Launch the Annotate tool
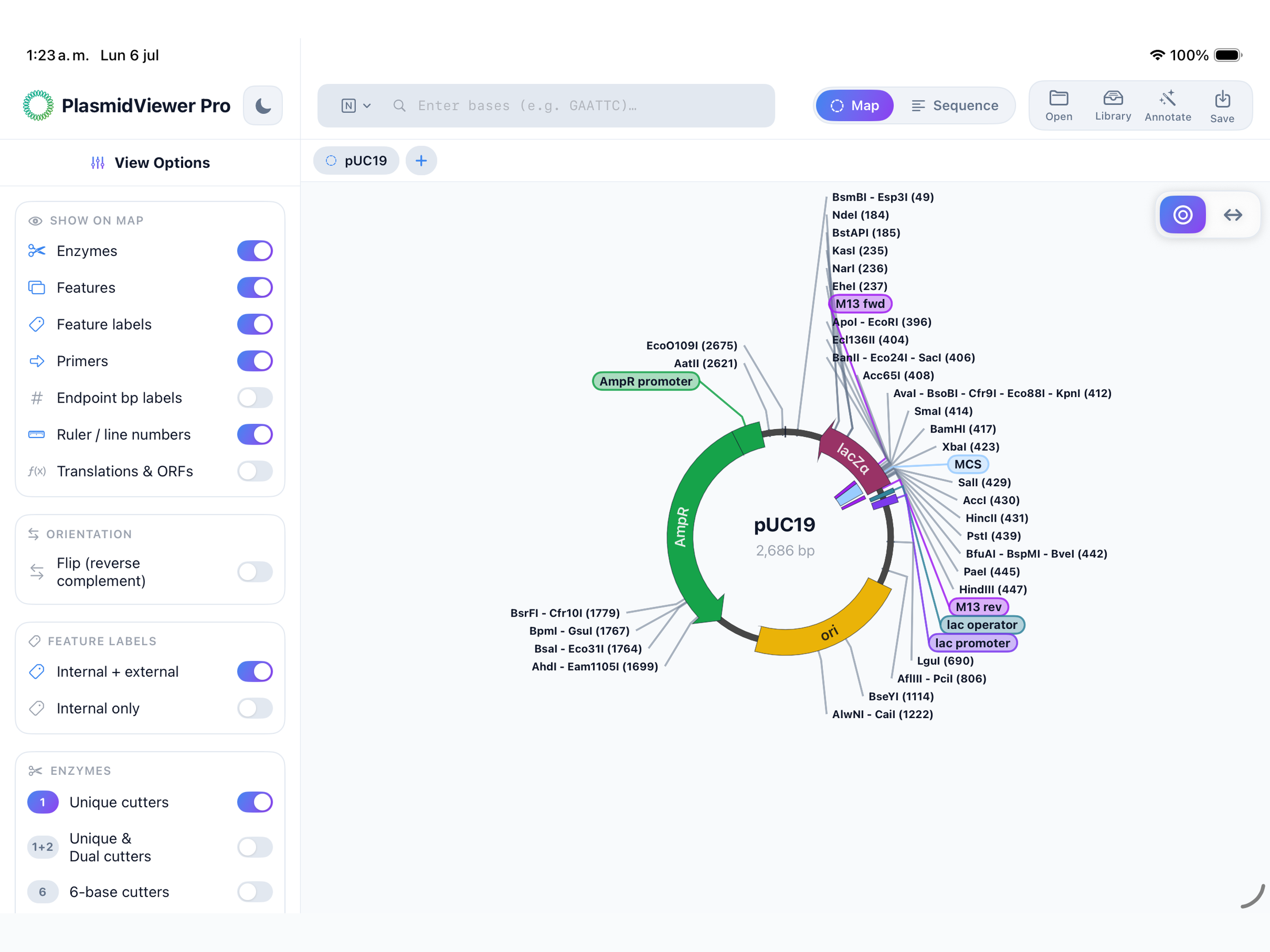This screenshot has height=952, width=1270. point(1167,106)
